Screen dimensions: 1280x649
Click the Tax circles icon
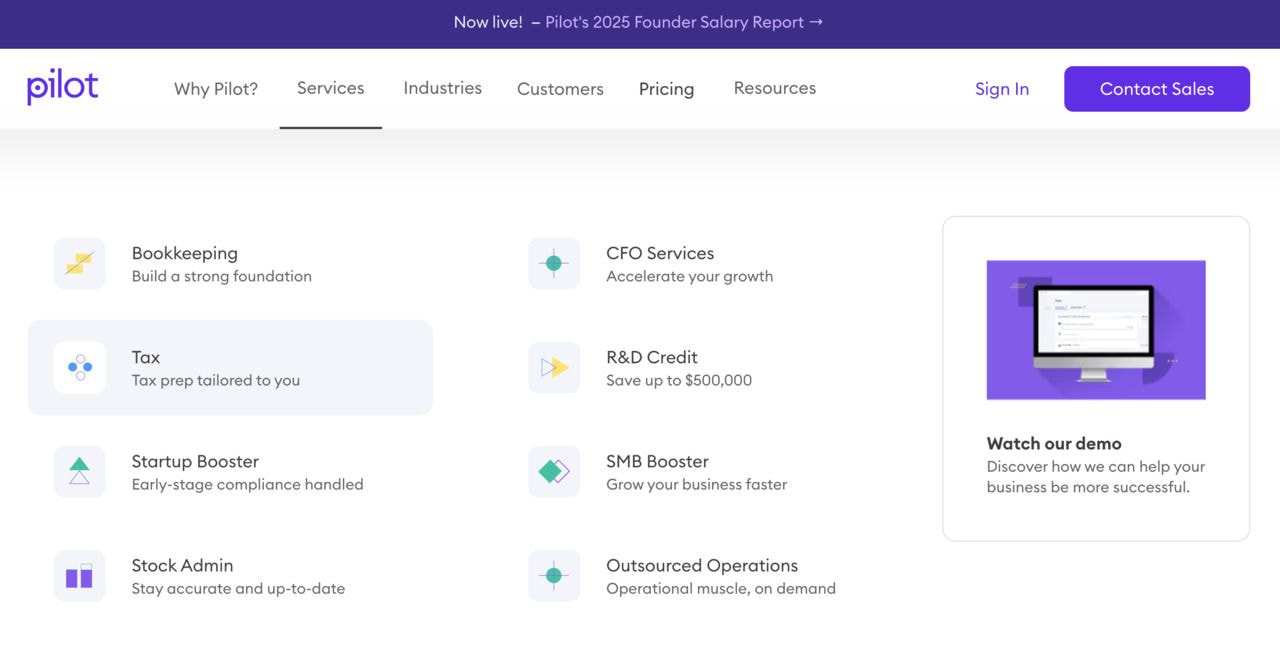point(79,368)
